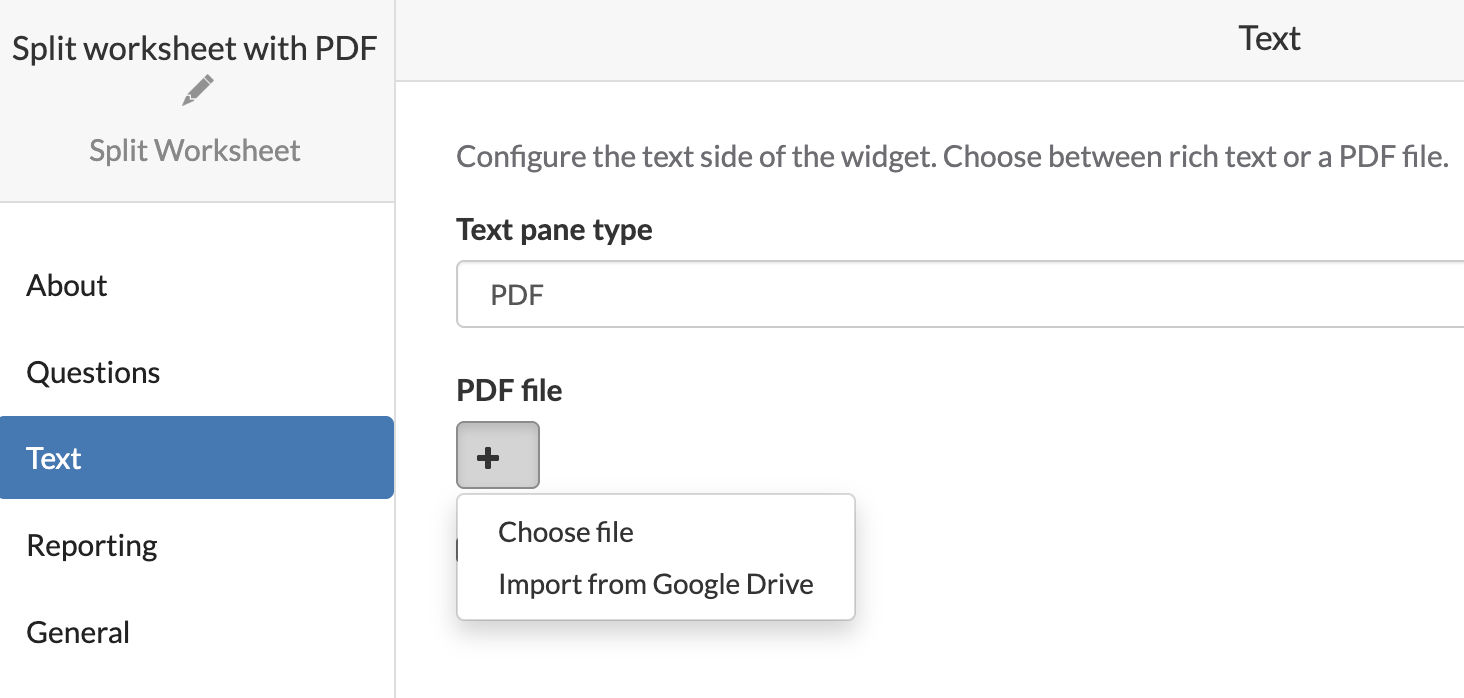Choose a local file for the PDF pane

[x=565, y=532]
